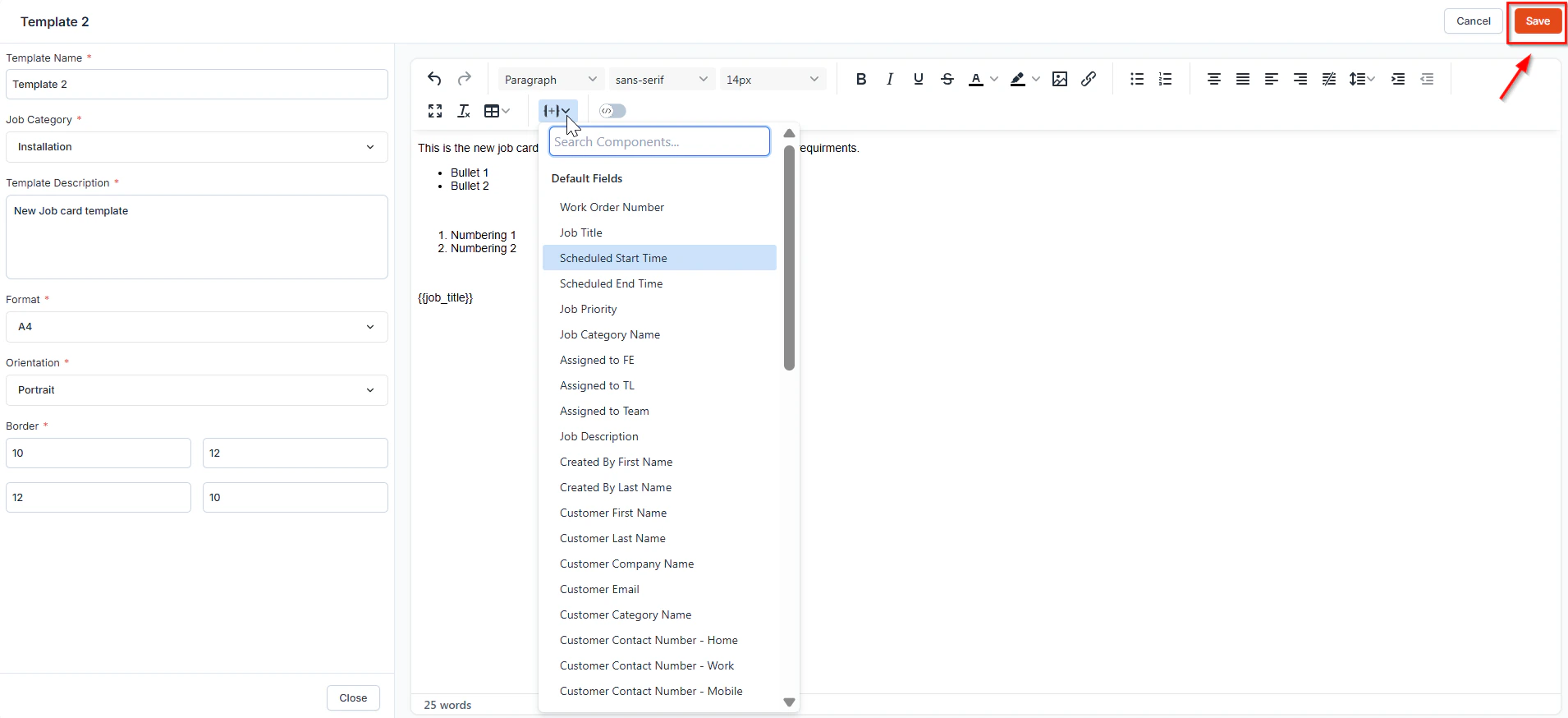Apply Strikethrough formatting icon

(947, 79)
